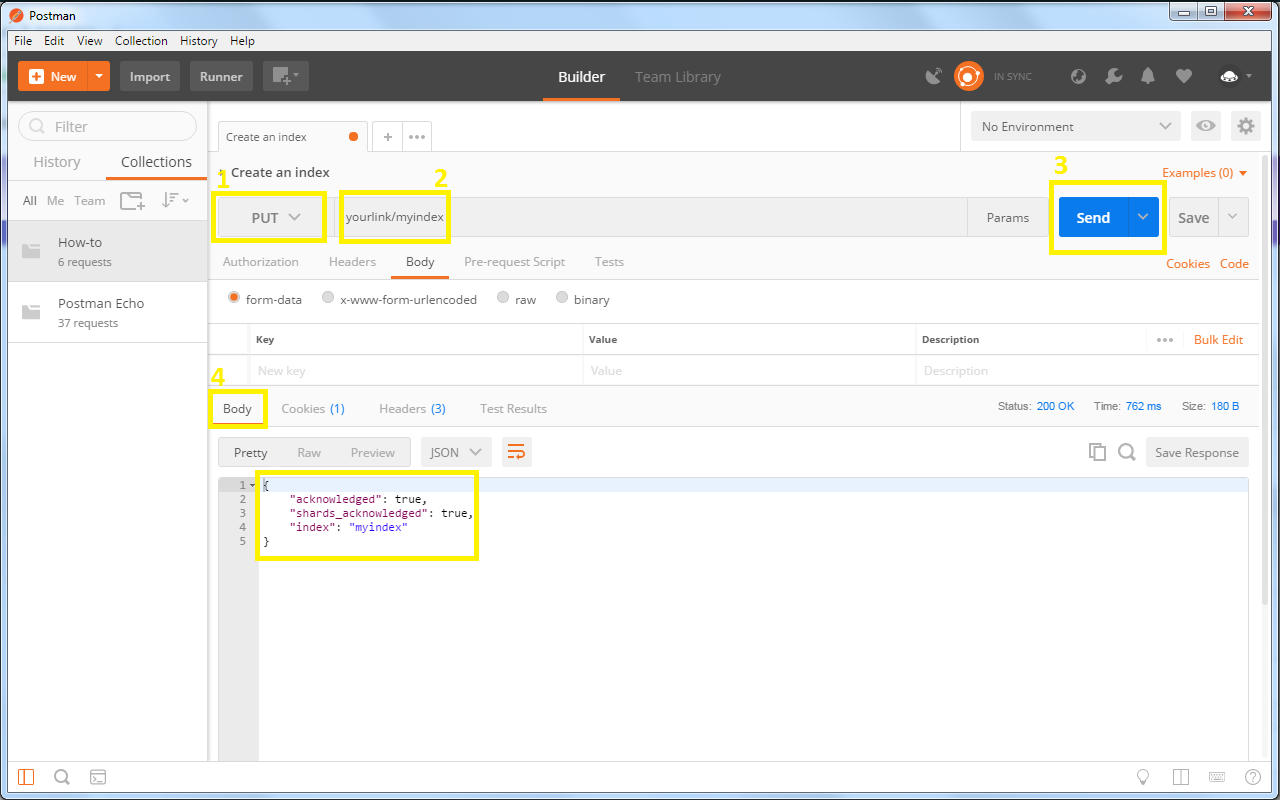Select the raw radio button
The height and width of the screenshot is (800, 1280).
503,298
